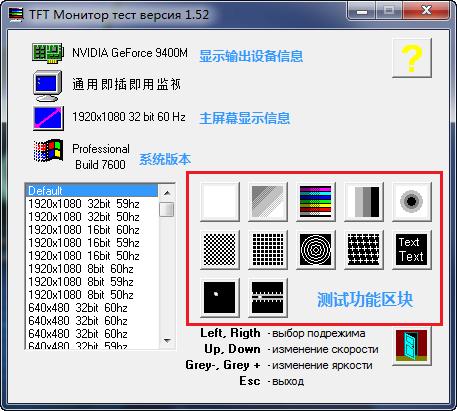Start the white concentric rings test
This screenshot has width=457, height=411.
(316, 250)
